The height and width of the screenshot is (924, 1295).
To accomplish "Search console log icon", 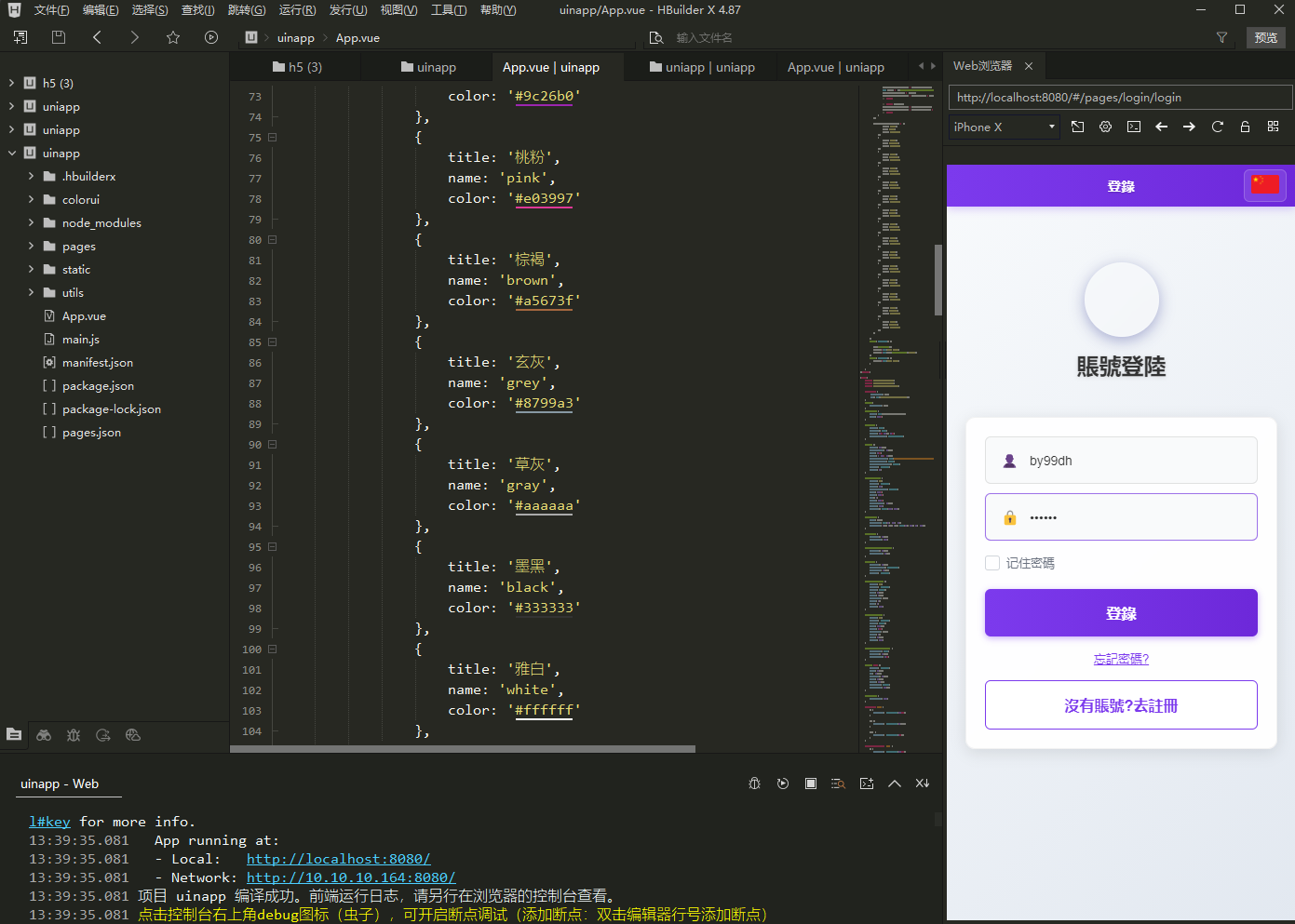I will pyautogui.click(x=838, y=783).
